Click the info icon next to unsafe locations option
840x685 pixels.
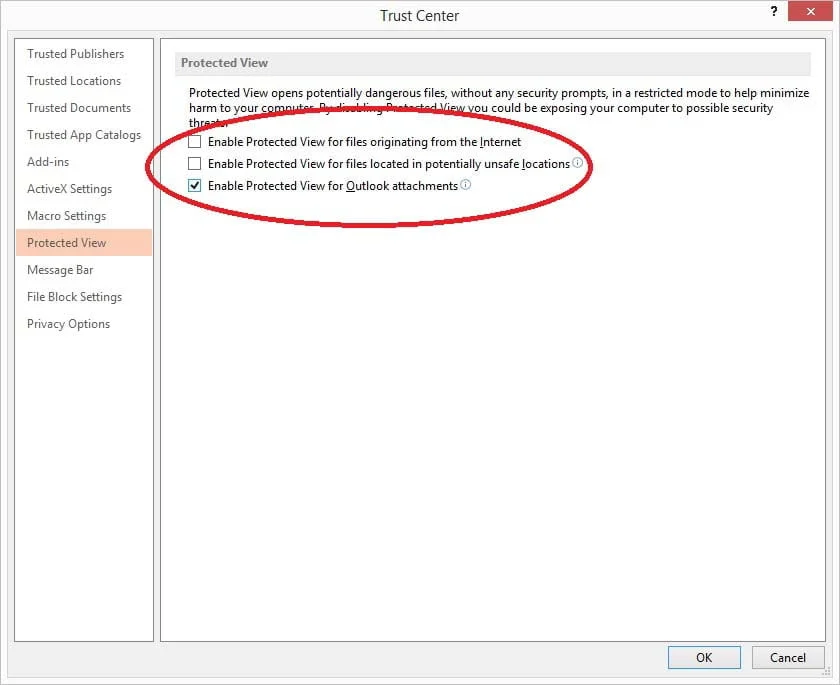[x=578, y=163]
